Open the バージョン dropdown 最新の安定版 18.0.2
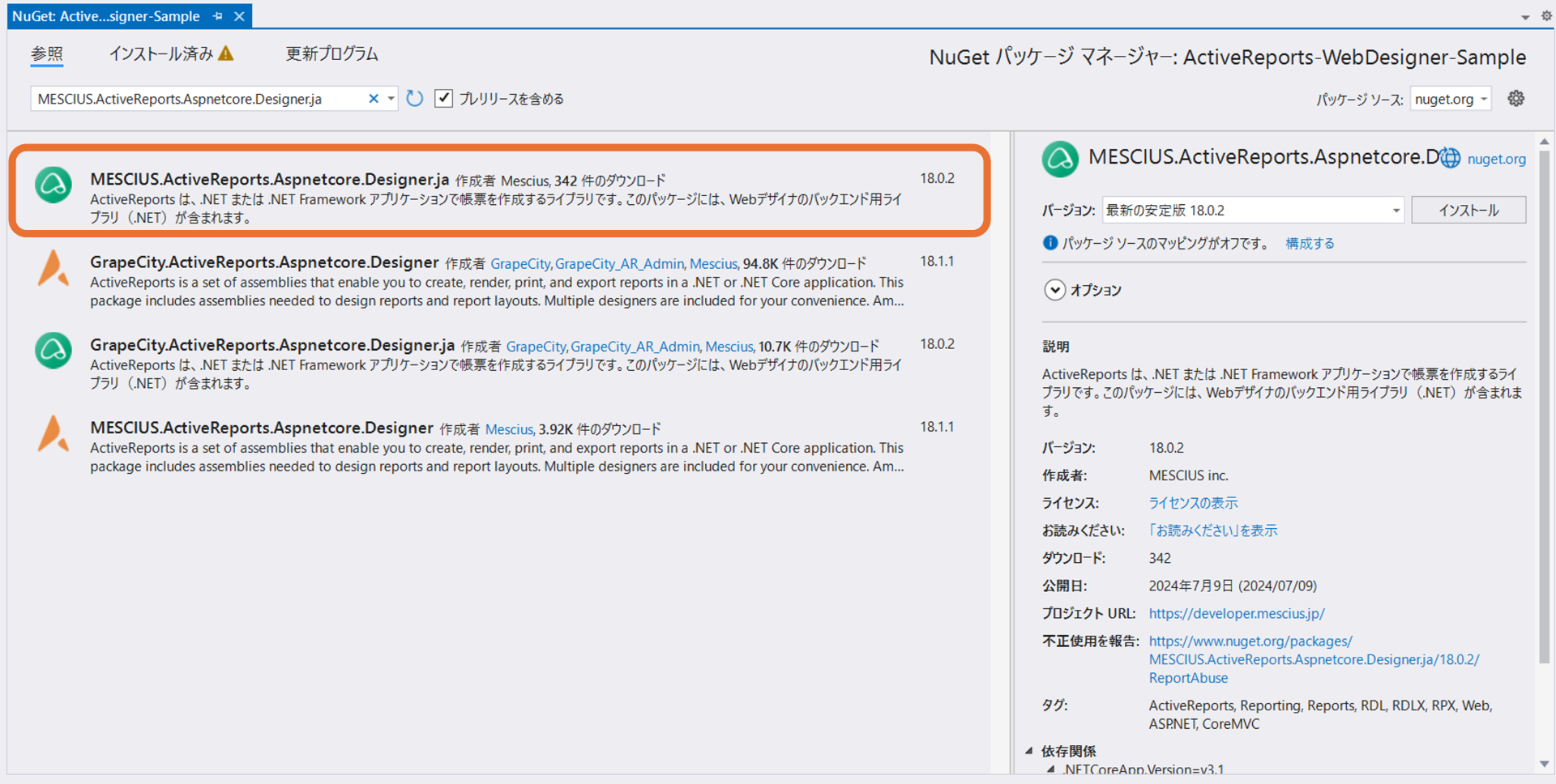 coord(1253,211)
